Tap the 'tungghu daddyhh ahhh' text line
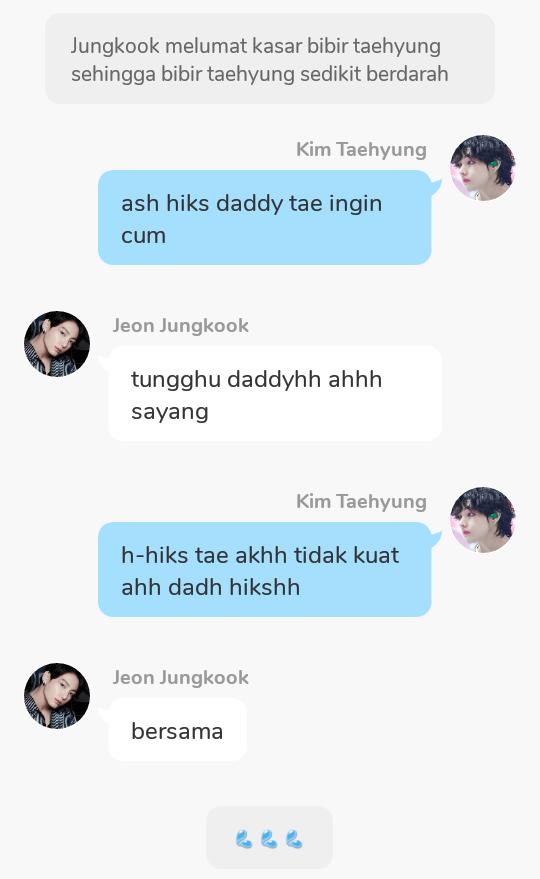This screenshot has width=540, height=879. tap(256, 380)
